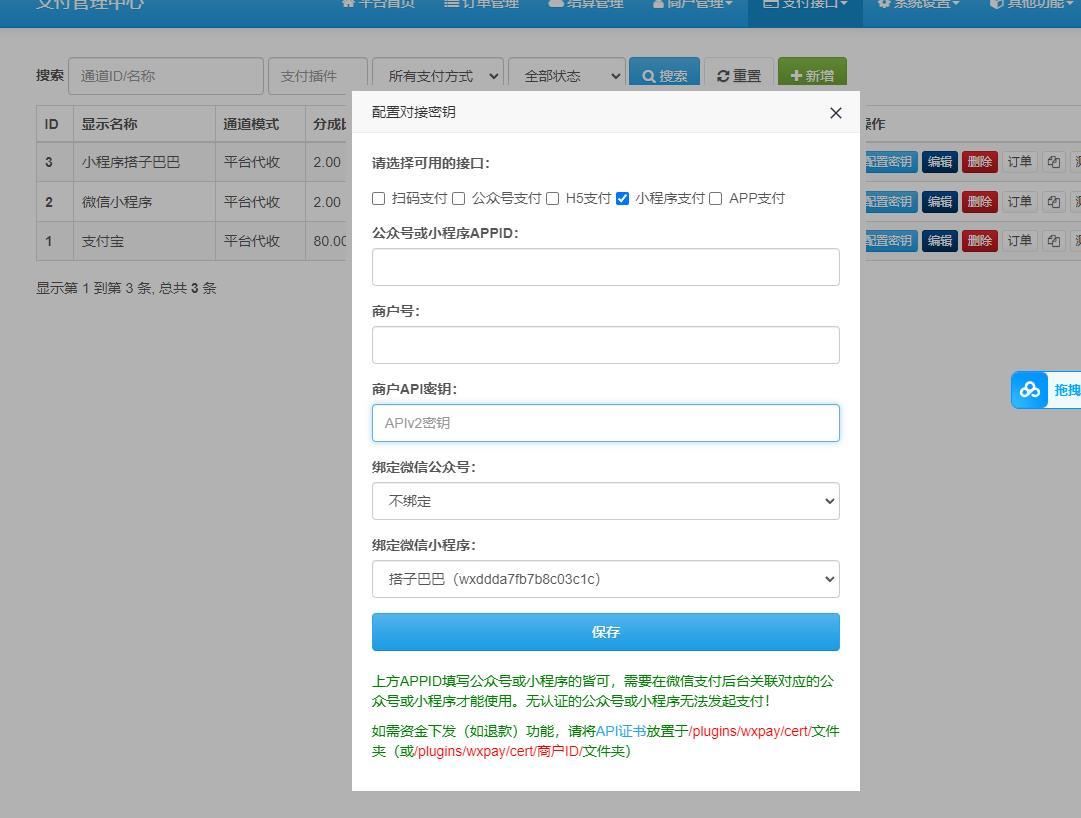Click 删除 for 微信小程序 row
Viewport: 1081px width, 818px height.
click(980, 201)
